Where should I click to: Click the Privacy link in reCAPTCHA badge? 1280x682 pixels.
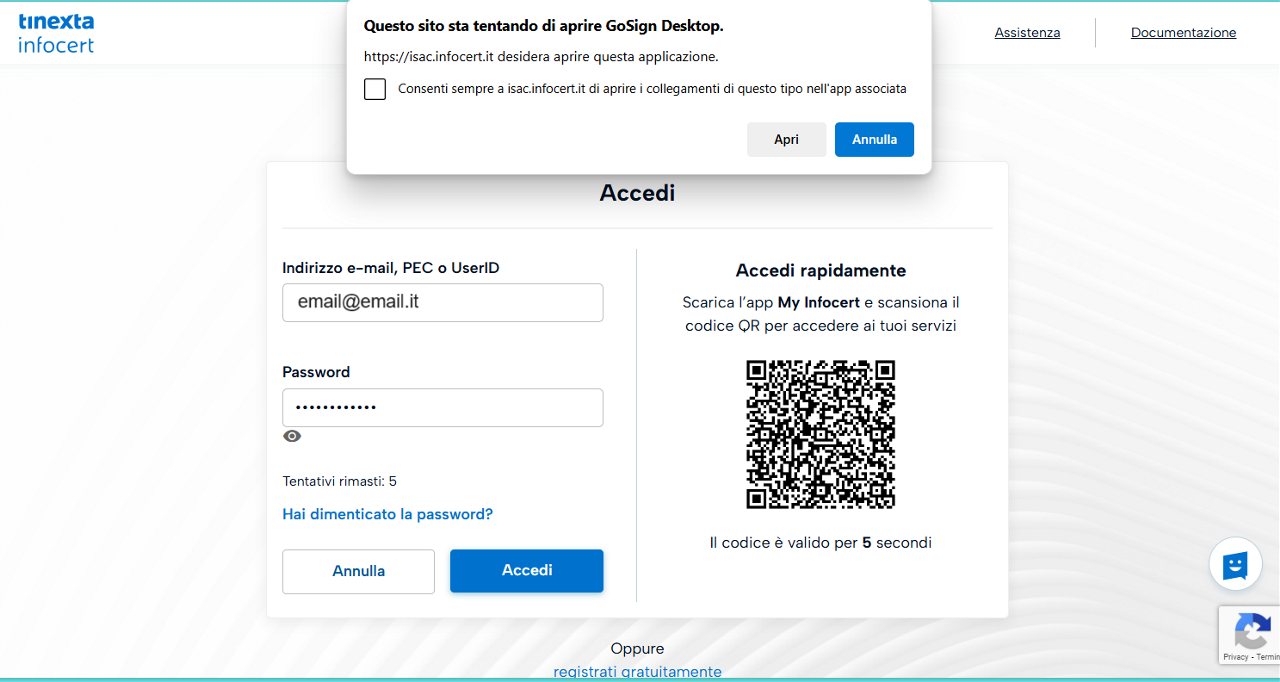pyautogui.click(x=1235, y=657)
